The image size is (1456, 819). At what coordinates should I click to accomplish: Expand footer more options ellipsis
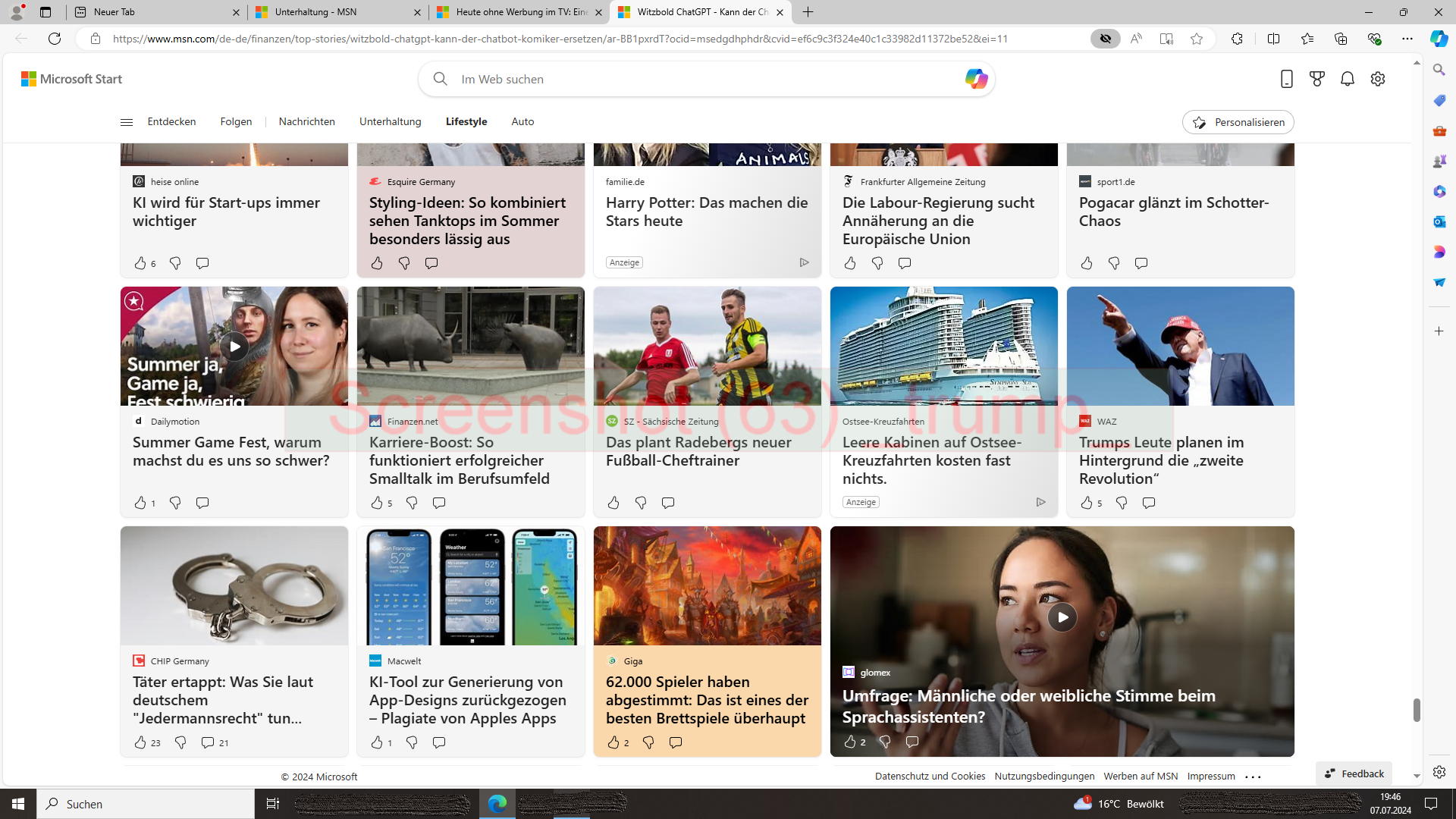(1253, 777)
